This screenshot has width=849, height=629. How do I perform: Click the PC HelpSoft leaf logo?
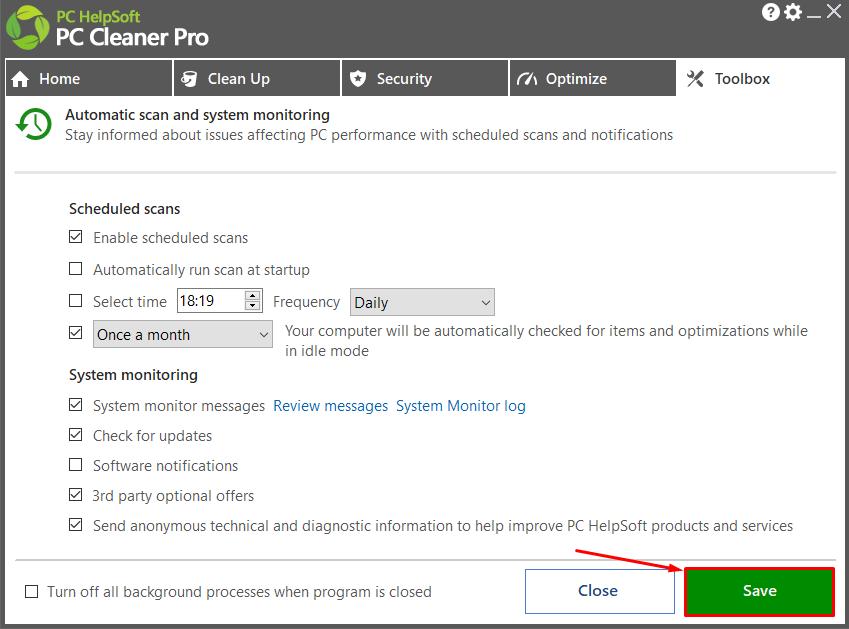tap(27, 28)
